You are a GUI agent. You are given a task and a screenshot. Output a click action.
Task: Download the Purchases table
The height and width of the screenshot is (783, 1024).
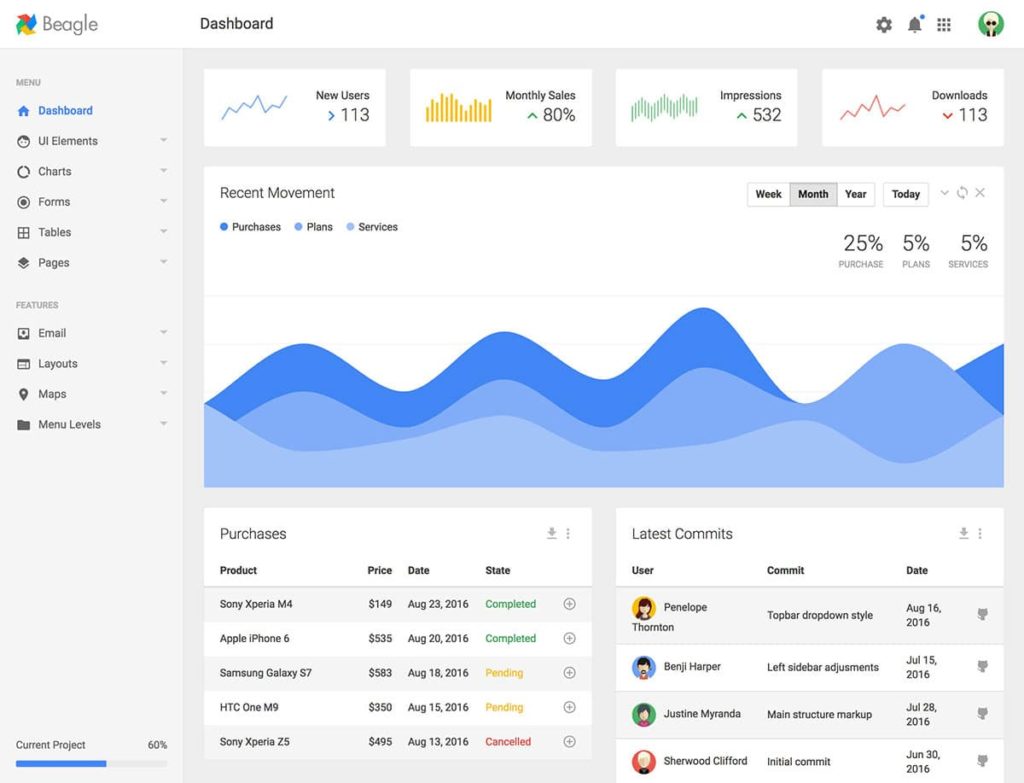(x=552, y=534)
